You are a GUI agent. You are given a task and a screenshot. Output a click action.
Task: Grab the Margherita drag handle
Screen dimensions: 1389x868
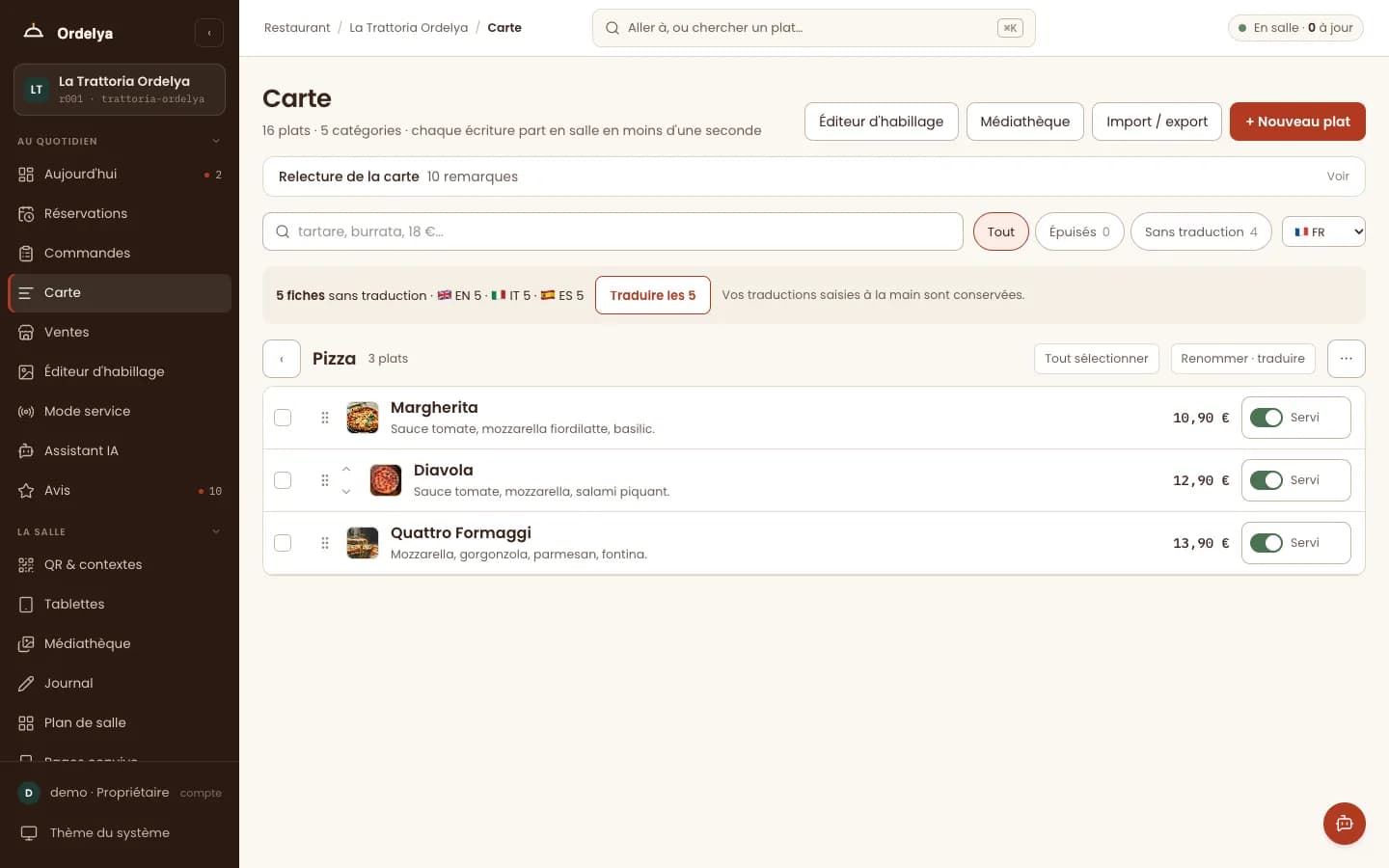click(x=325, y=418)
